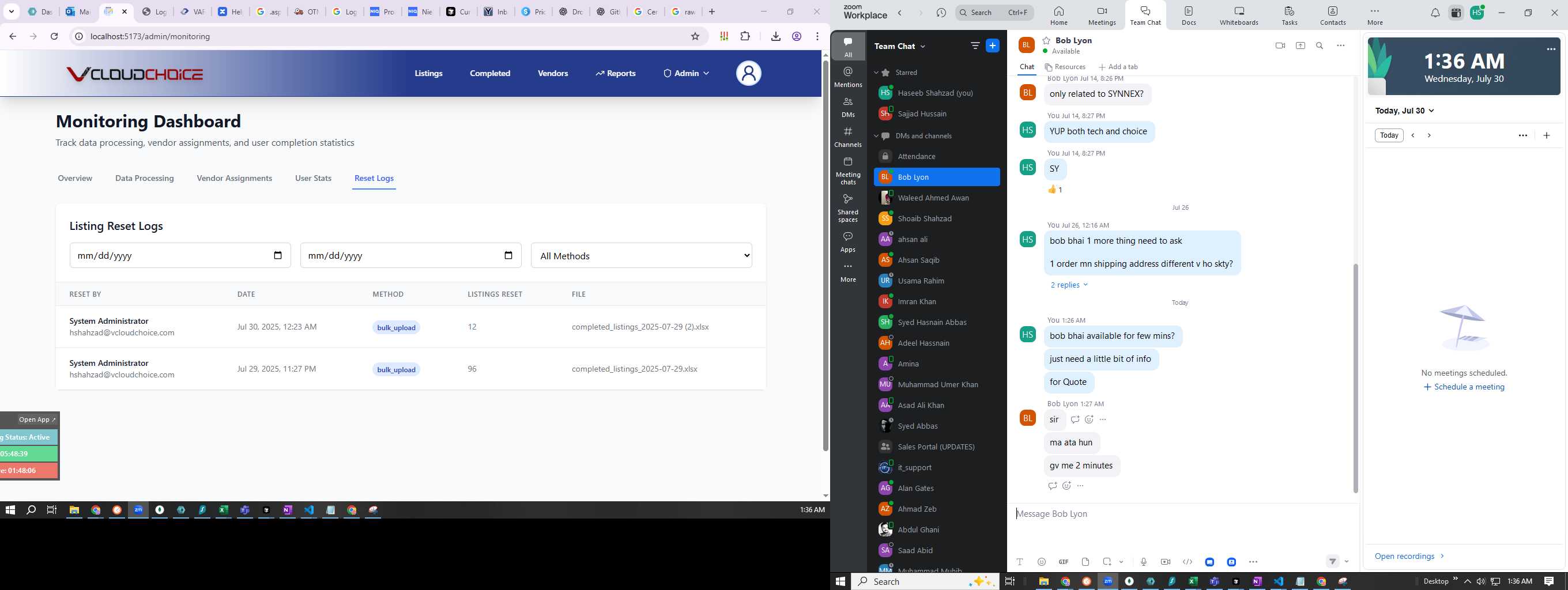The height and width of the screenshot is (590, 1568).
Task: Open the send options arrow beside send button
Action: (x=1347, y=562)
